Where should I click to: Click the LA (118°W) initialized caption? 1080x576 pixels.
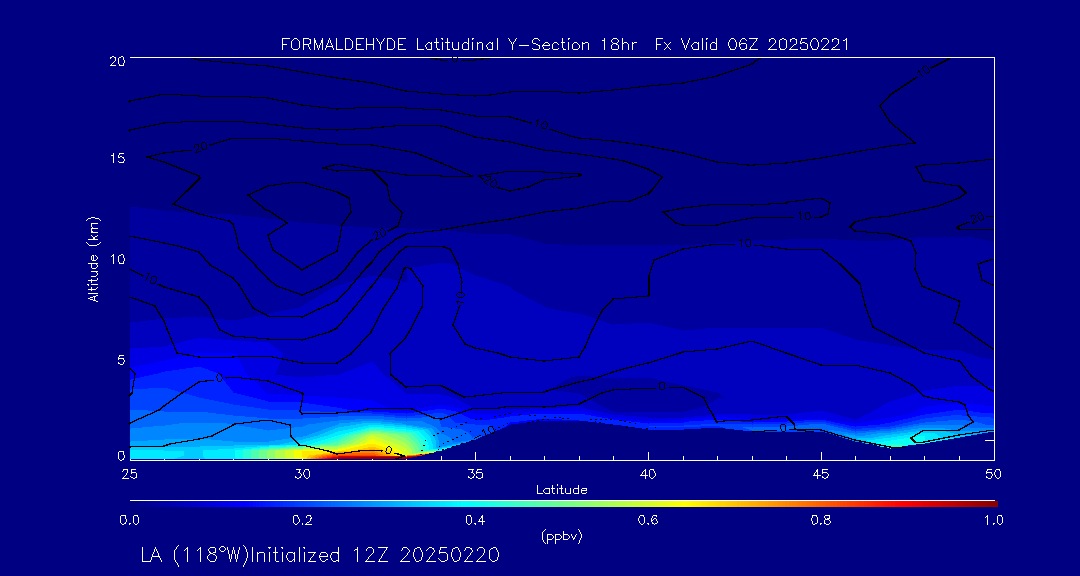[x=320, y=555]
